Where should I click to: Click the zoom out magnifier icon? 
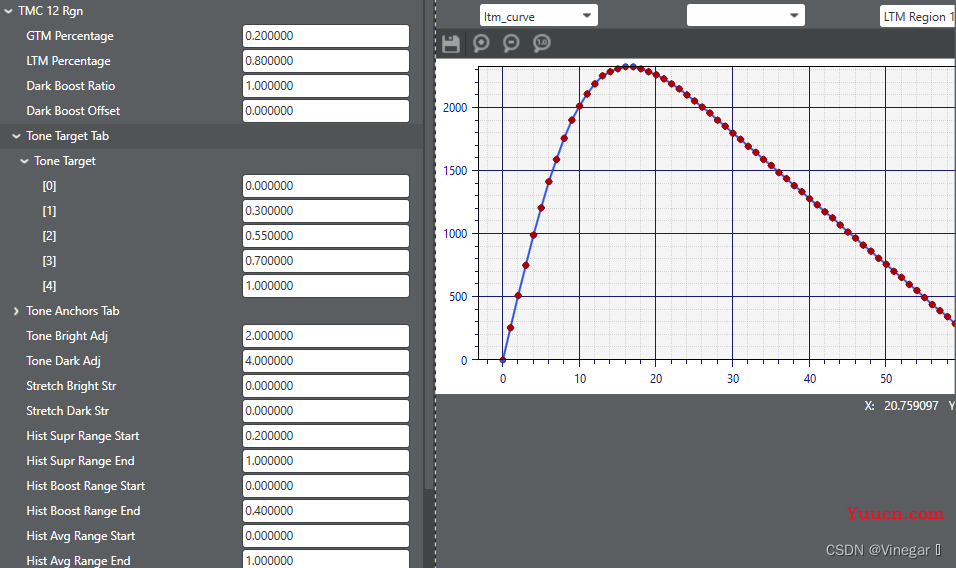(x=511, y=43)
